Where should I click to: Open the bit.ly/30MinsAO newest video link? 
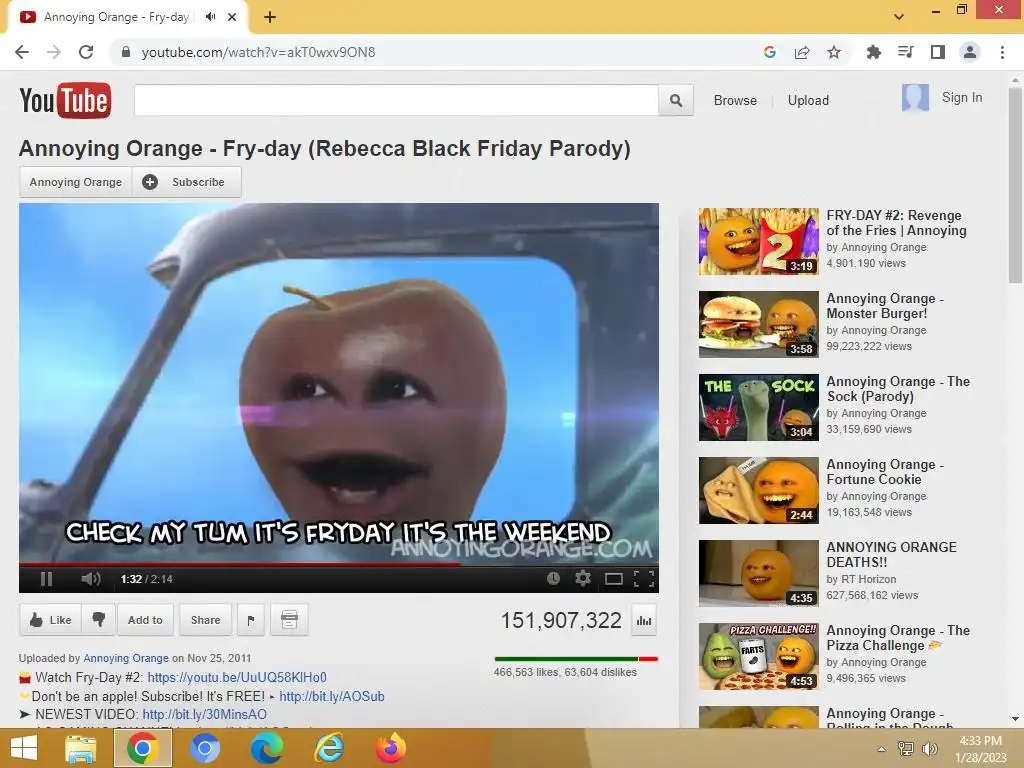click(204, 714)
